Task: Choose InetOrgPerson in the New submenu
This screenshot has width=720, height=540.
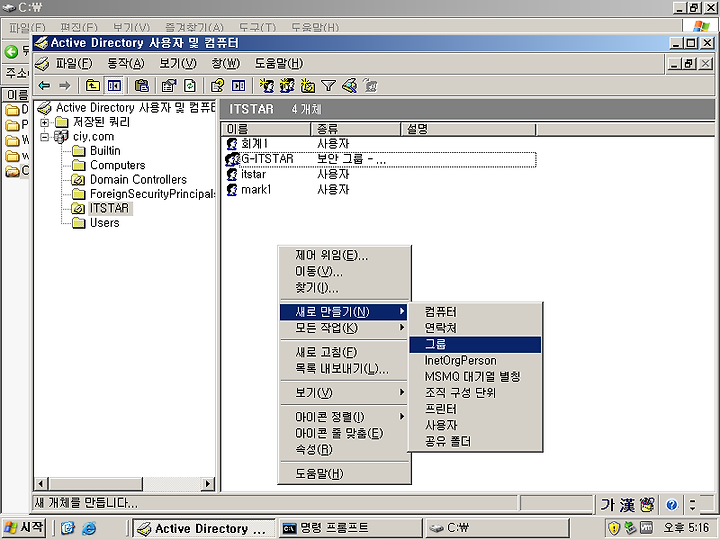Action: [x=475, y=361]
